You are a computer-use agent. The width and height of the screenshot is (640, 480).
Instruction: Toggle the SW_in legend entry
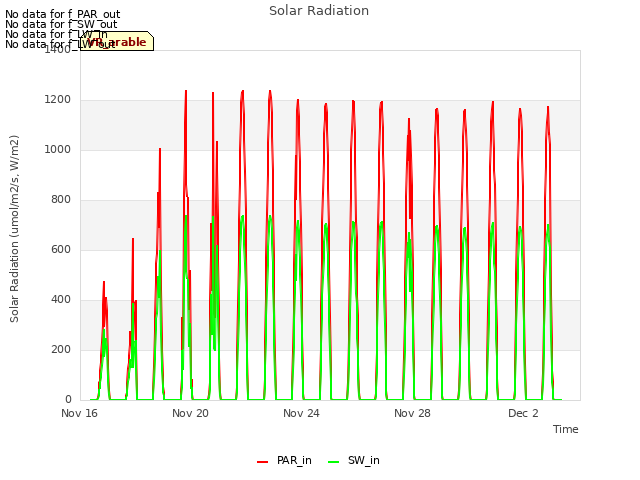353,460
